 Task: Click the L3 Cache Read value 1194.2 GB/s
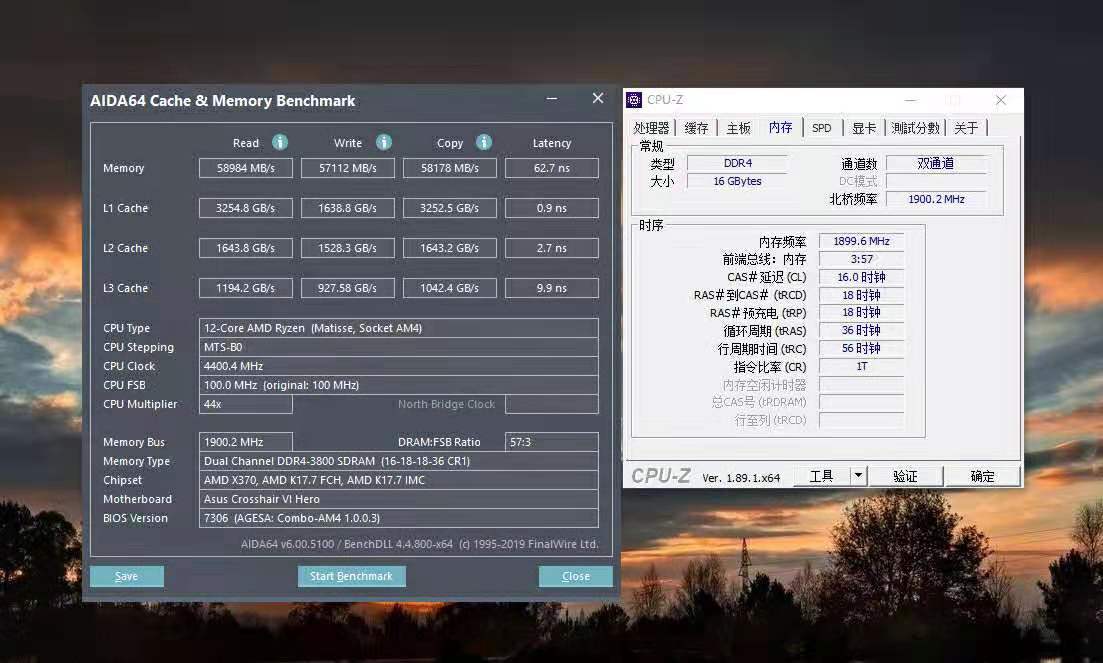(246, 288)
